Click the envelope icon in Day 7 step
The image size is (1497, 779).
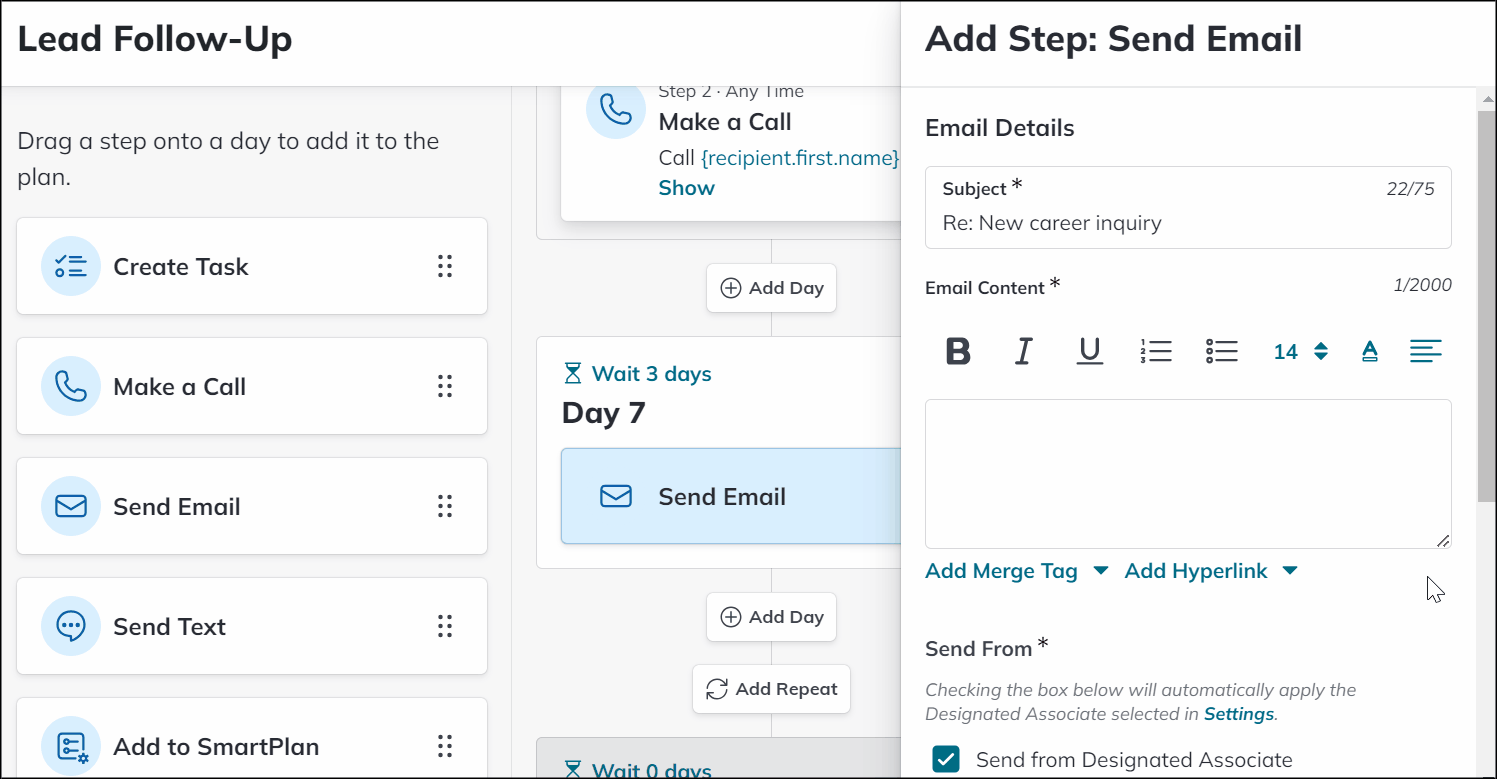(616, 496)
